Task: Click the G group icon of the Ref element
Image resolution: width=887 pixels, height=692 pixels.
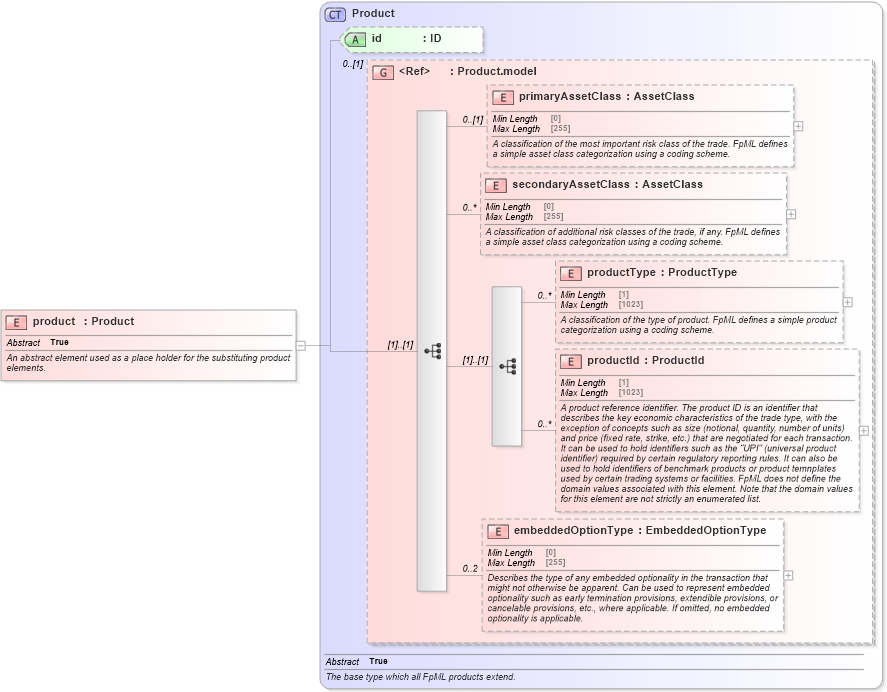Action: pos(381,72)
